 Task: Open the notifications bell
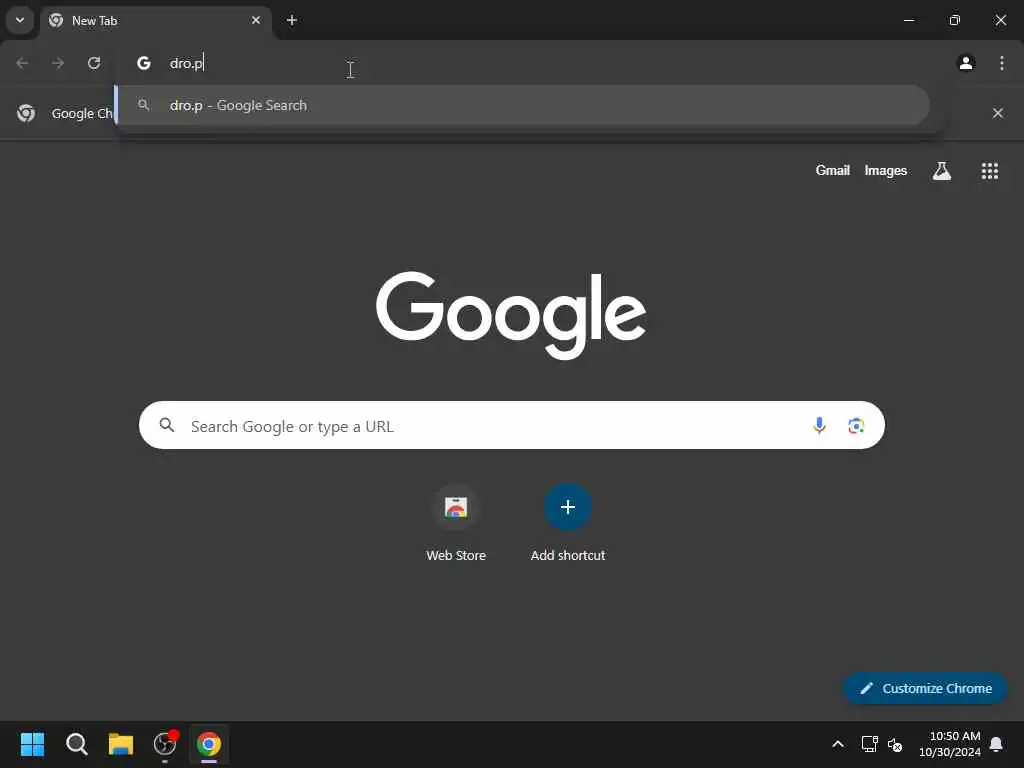(x=997, y=744)
